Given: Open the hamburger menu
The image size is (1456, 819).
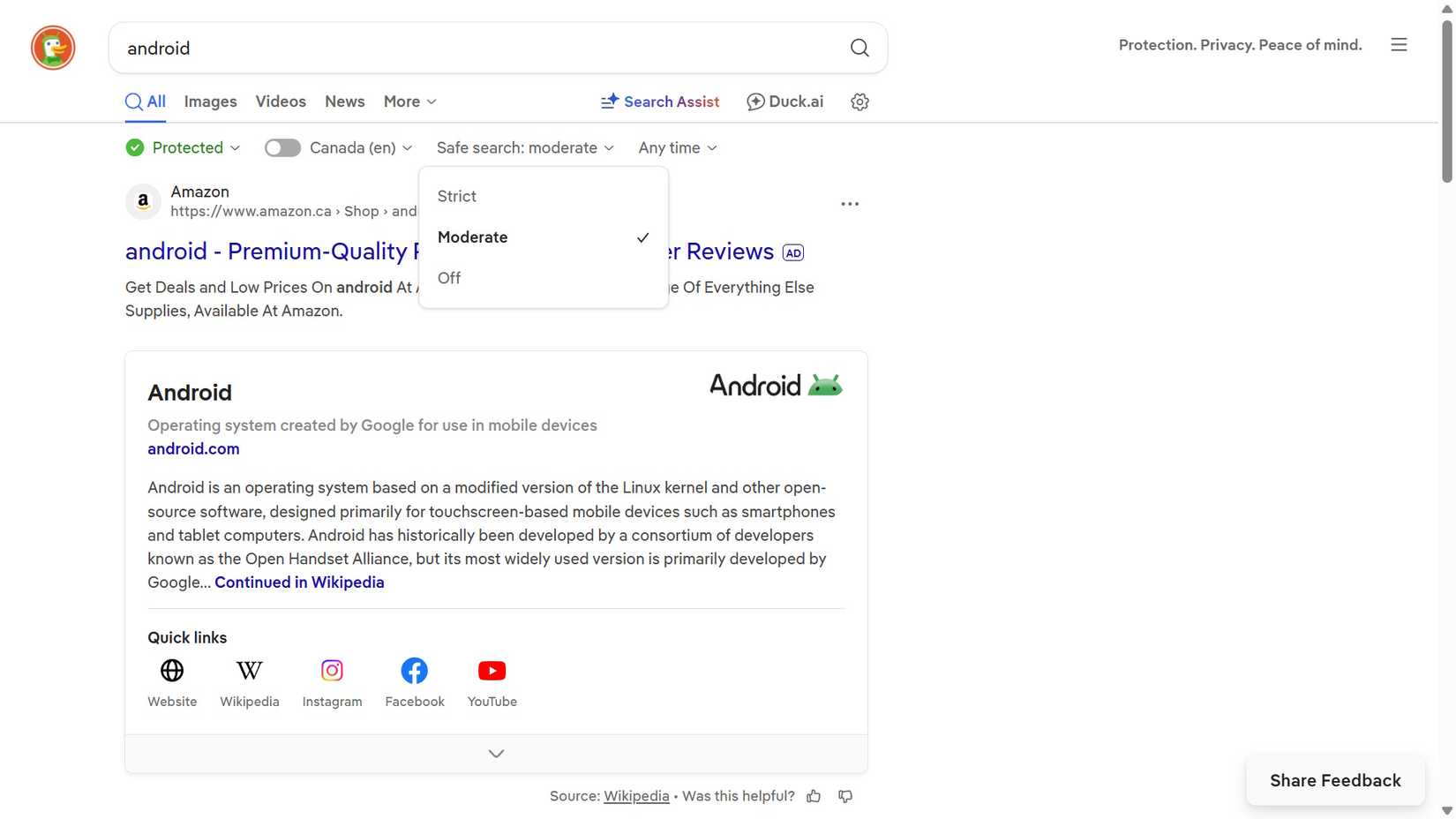Looking at the screenshot, I should click(x=1399, y=44).
